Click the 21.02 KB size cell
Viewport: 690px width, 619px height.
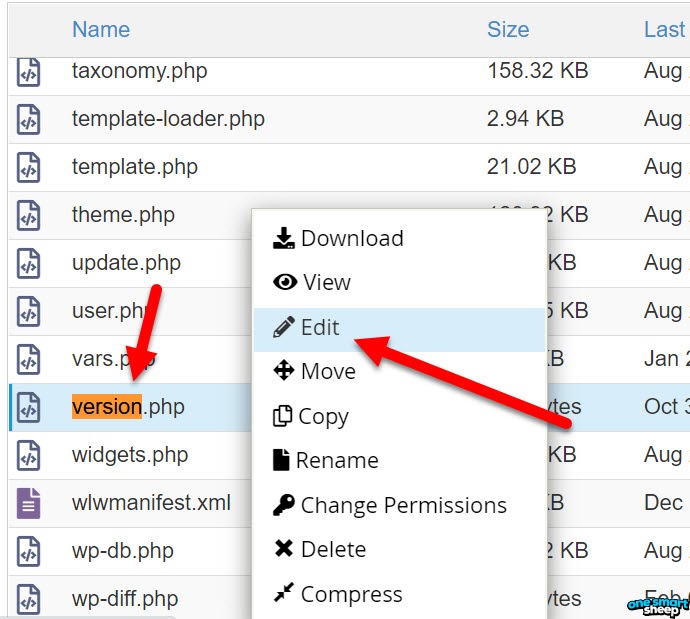tap(532, 166)
